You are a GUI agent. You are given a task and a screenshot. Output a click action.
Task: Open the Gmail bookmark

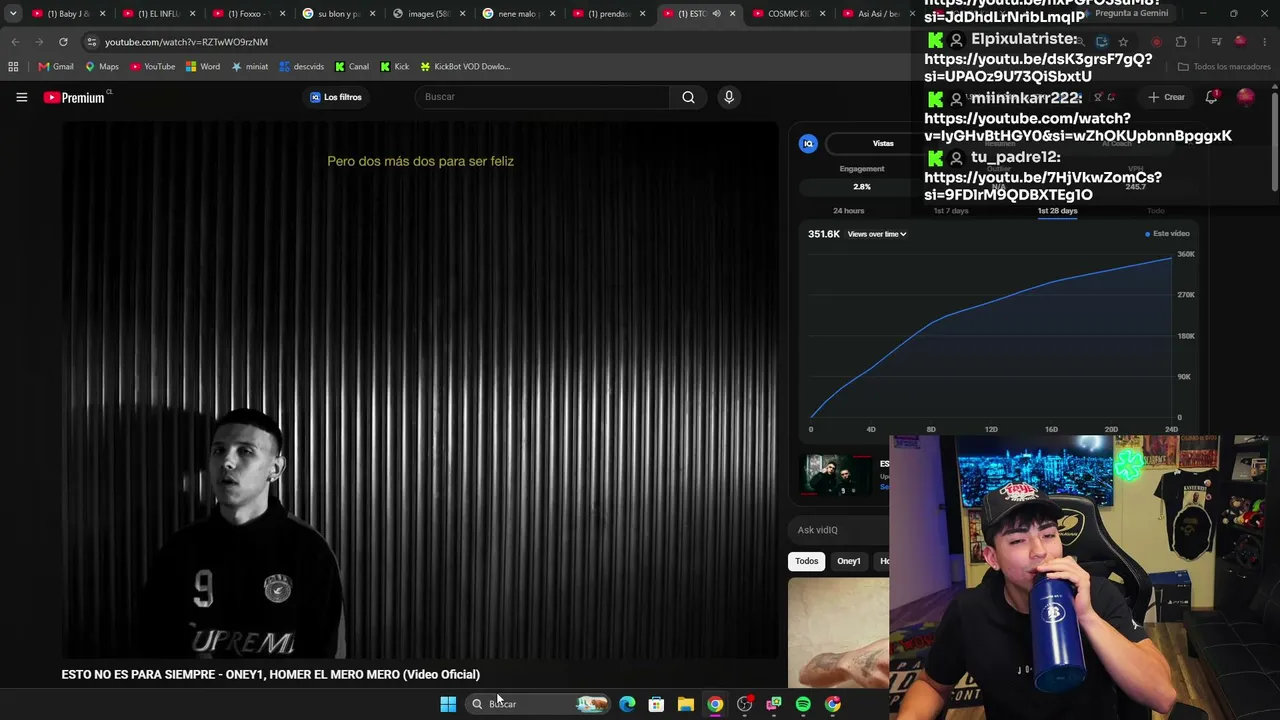[x=56, y=67]
